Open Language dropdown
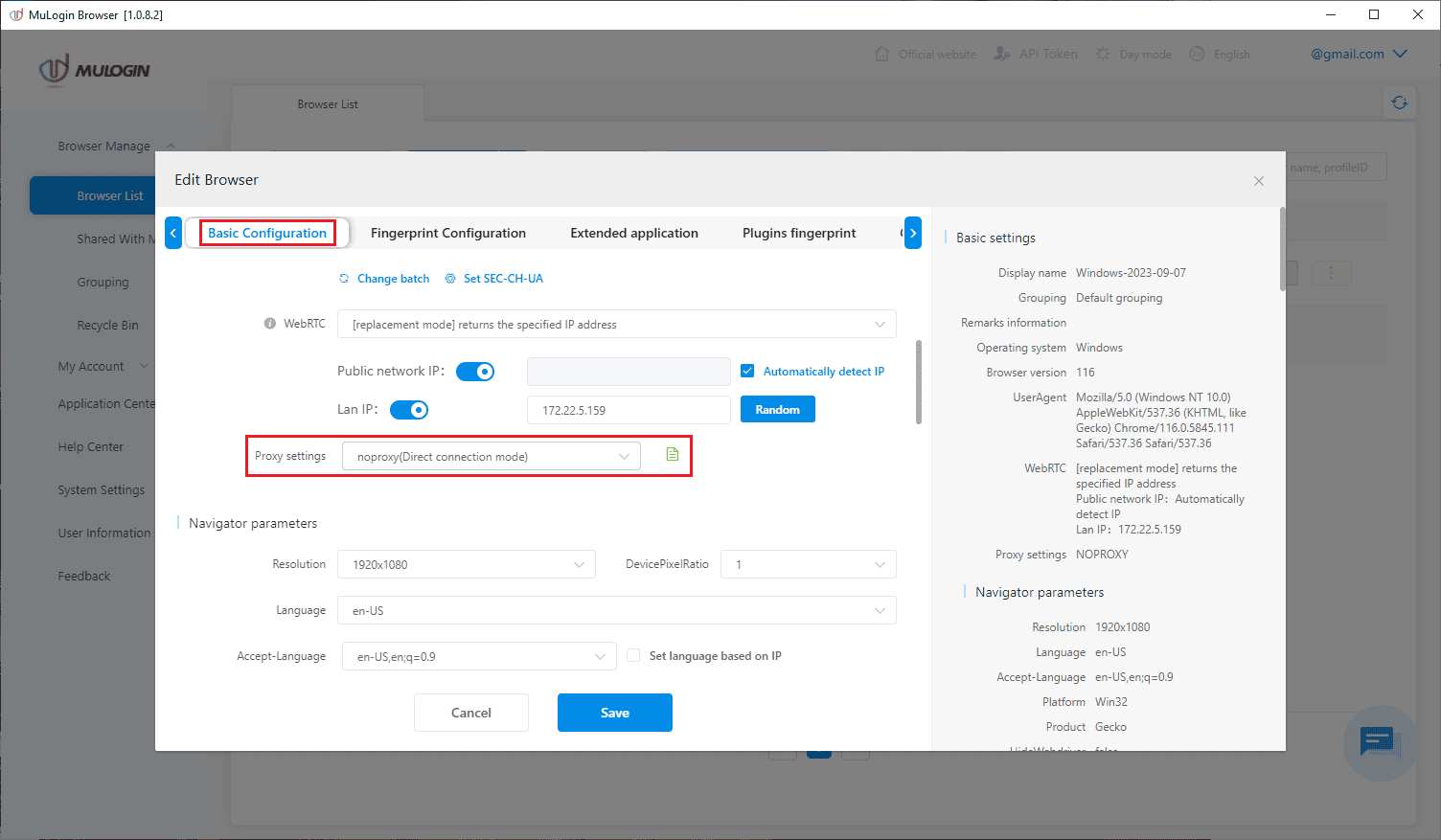This screenshot has height=840, width=1441. pos(617,610)
